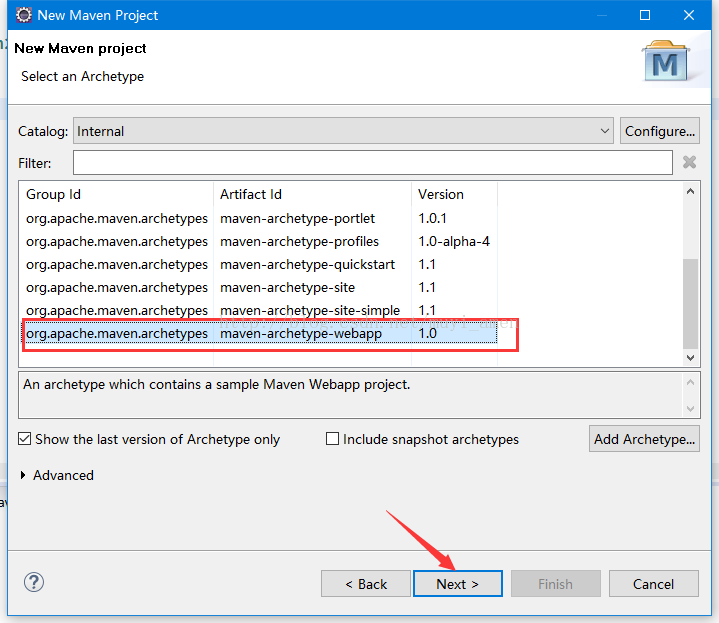Click the Maven wizard M banner icon
This screenshot has width=719, height=623.
[x=664, y=62]
